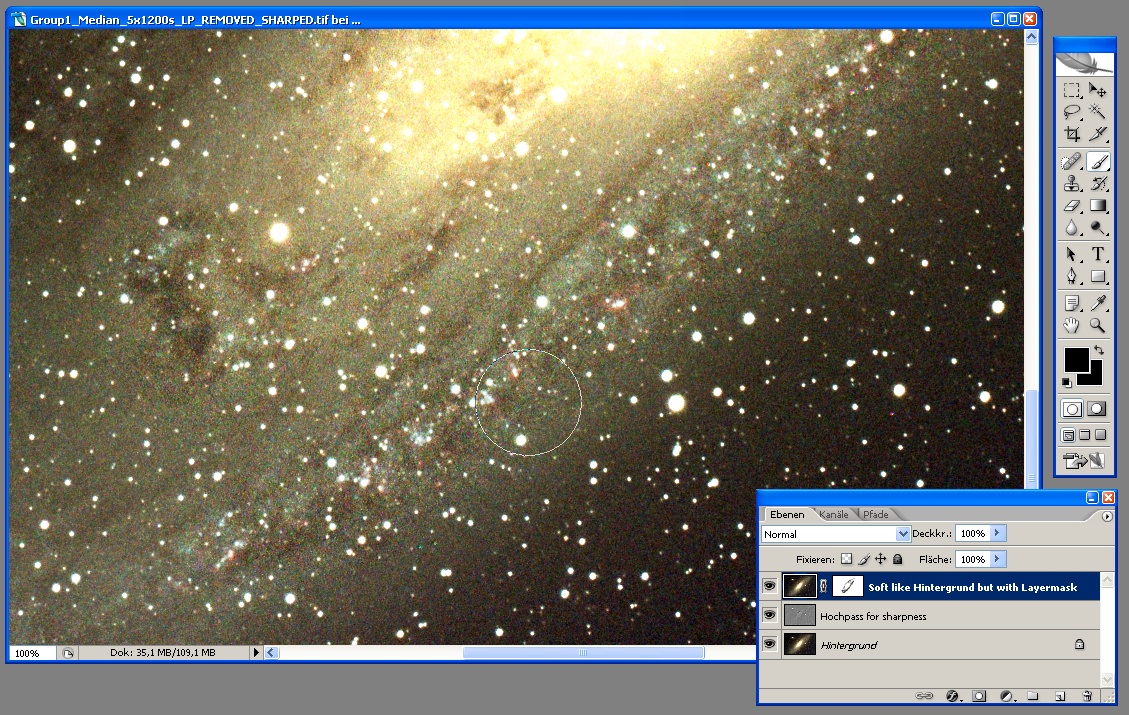Toggle lock transparent pixels
Screen dimensions: 1129x715
tap(847, 559)
